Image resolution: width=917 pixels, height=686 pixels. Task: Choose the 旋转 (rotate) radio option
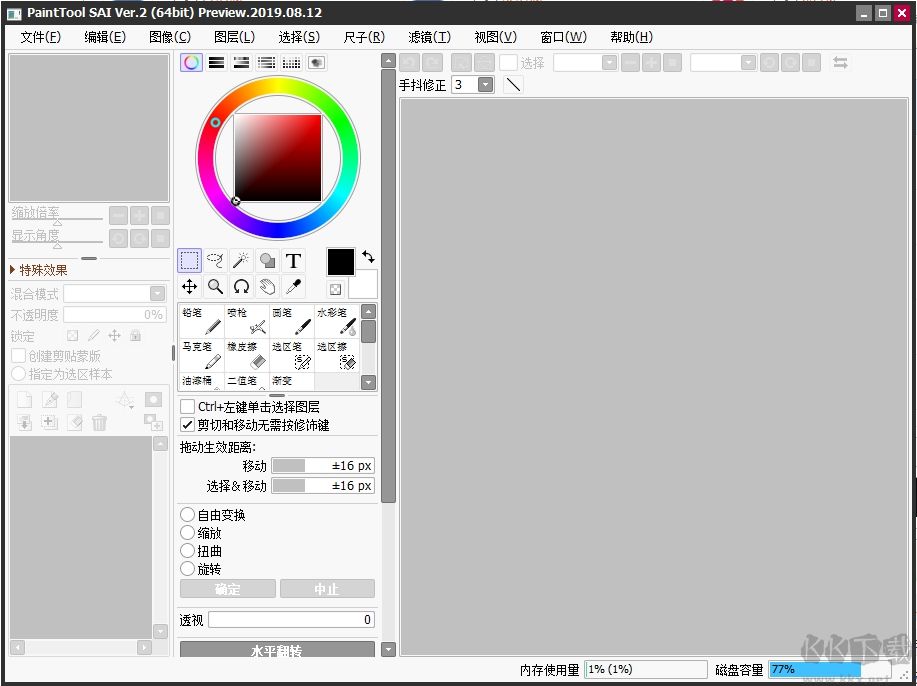(x=186, y=568)
